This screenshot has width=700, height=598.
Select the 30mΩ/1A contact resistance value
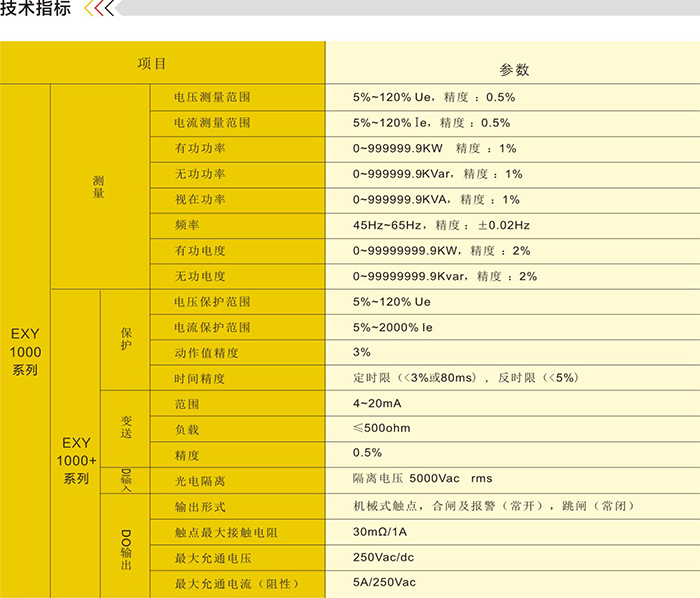coord(380,532)
